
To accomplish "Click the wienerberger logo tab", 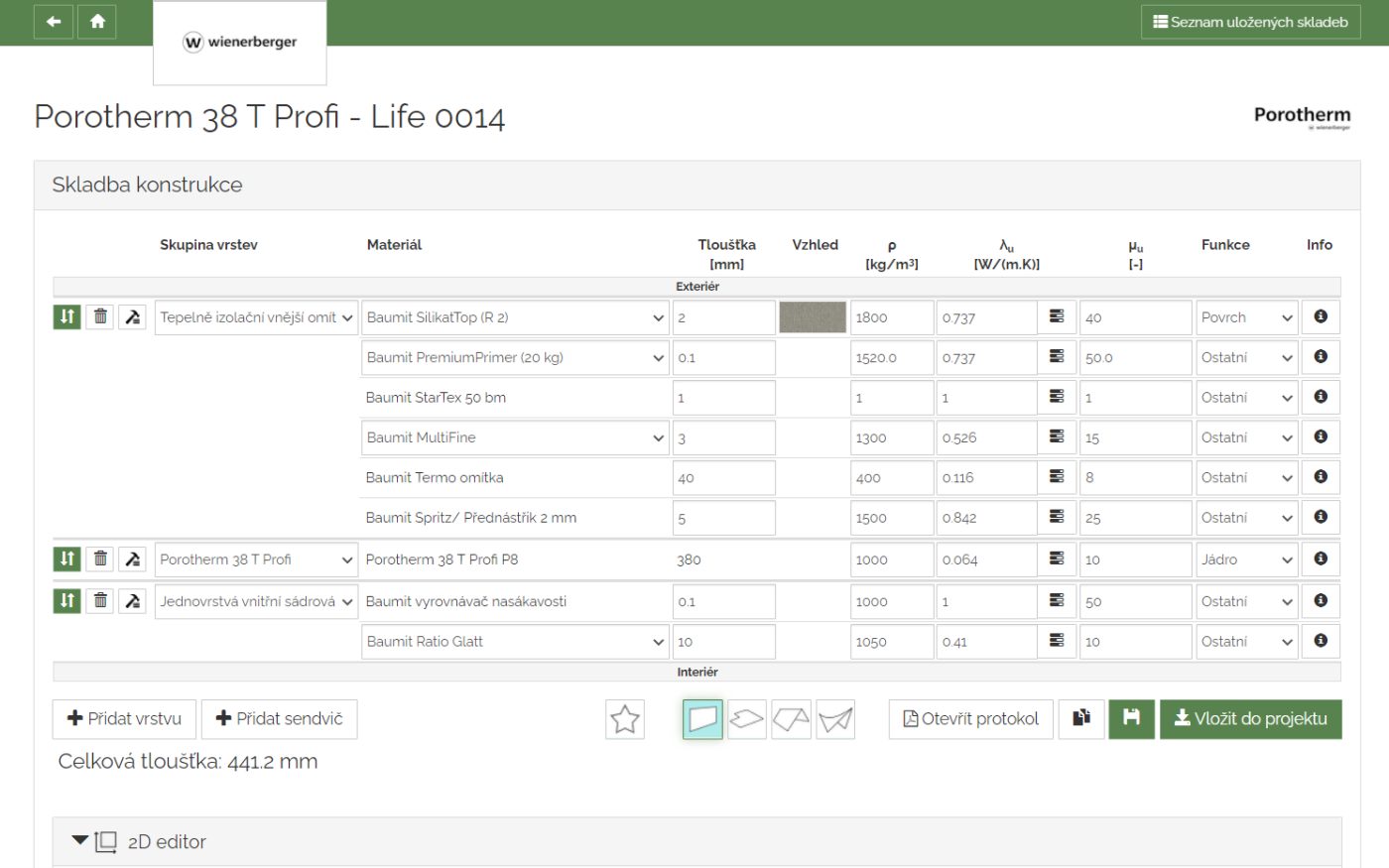I will [x=240, y=43].
